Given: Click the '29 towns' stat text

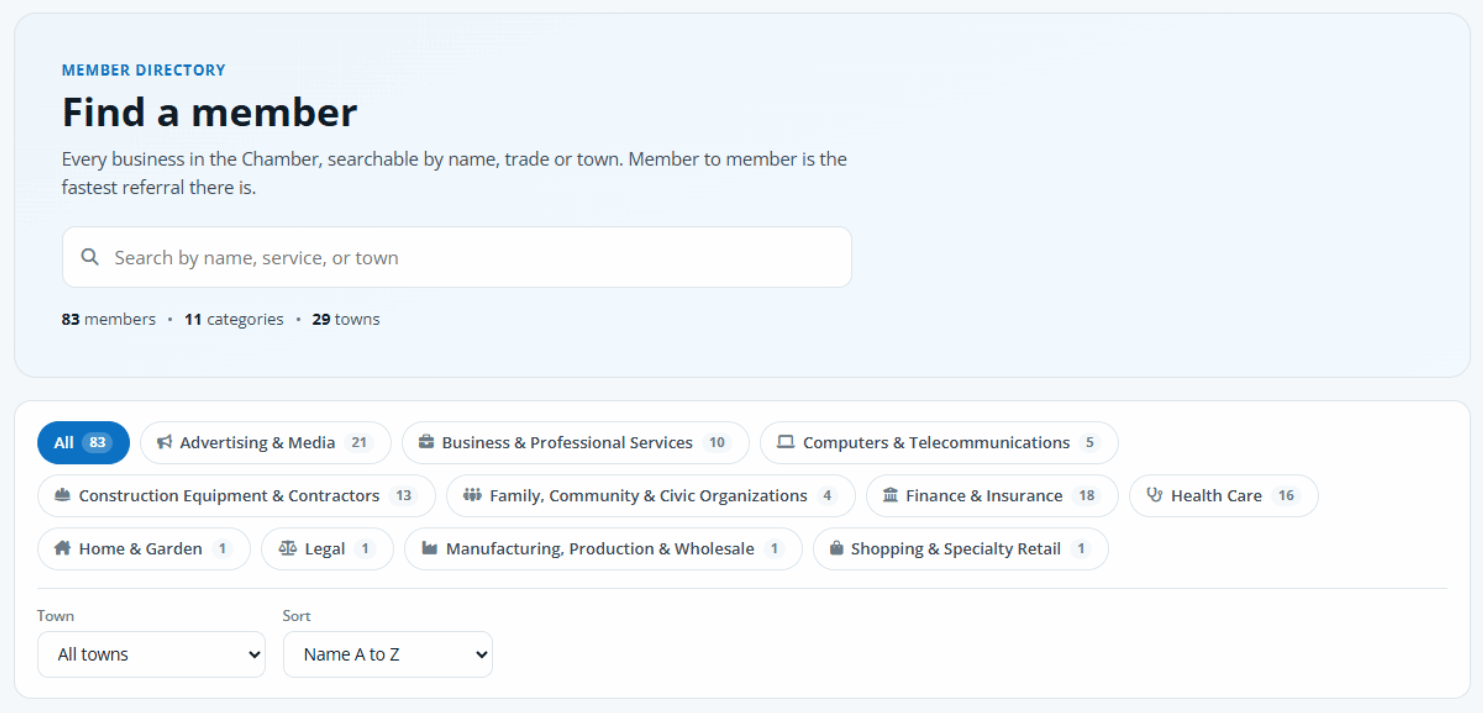Looking at the screenshot, I should point(346,319).
